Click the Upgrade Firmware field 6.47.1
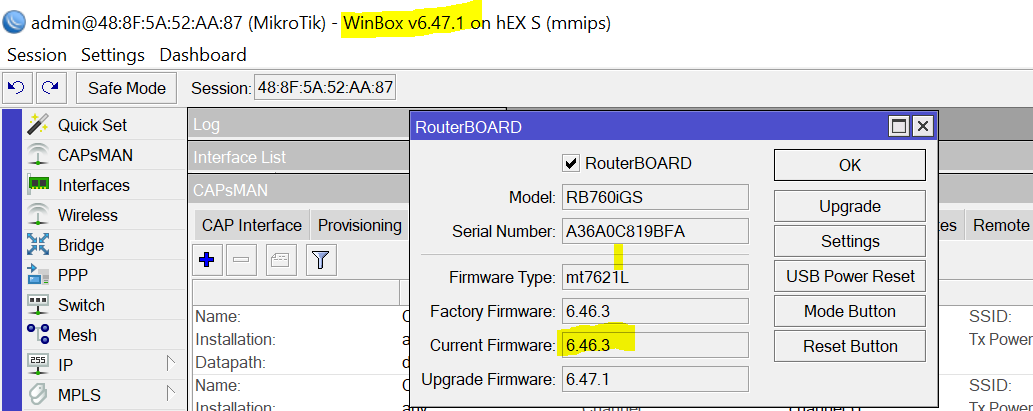Viewport: 1033px width, 411px height. tap(655, 379)
